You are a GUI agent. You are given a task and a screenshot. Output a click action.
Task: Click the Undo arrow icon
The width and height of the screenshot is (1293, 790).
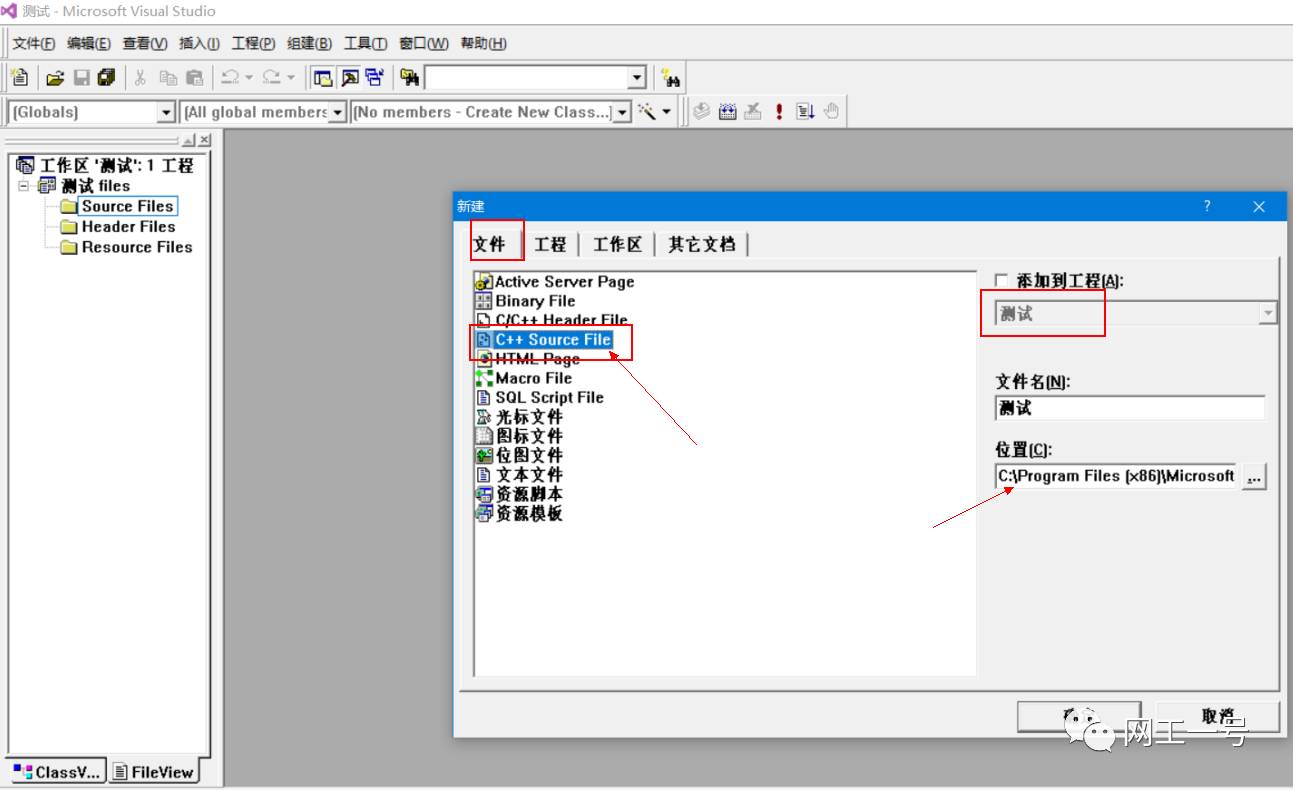[230, 77]
